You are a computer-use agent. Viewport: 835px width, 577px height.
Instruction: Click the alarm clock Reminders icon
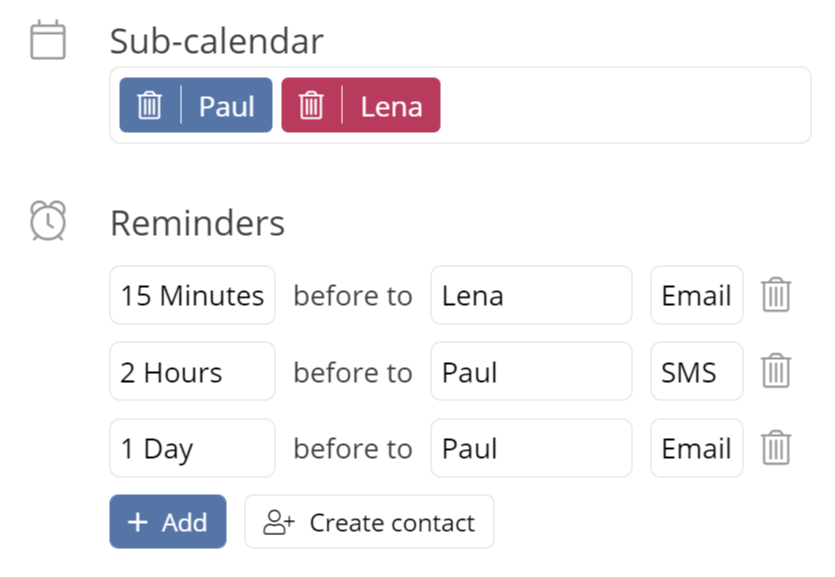point(48,221)
